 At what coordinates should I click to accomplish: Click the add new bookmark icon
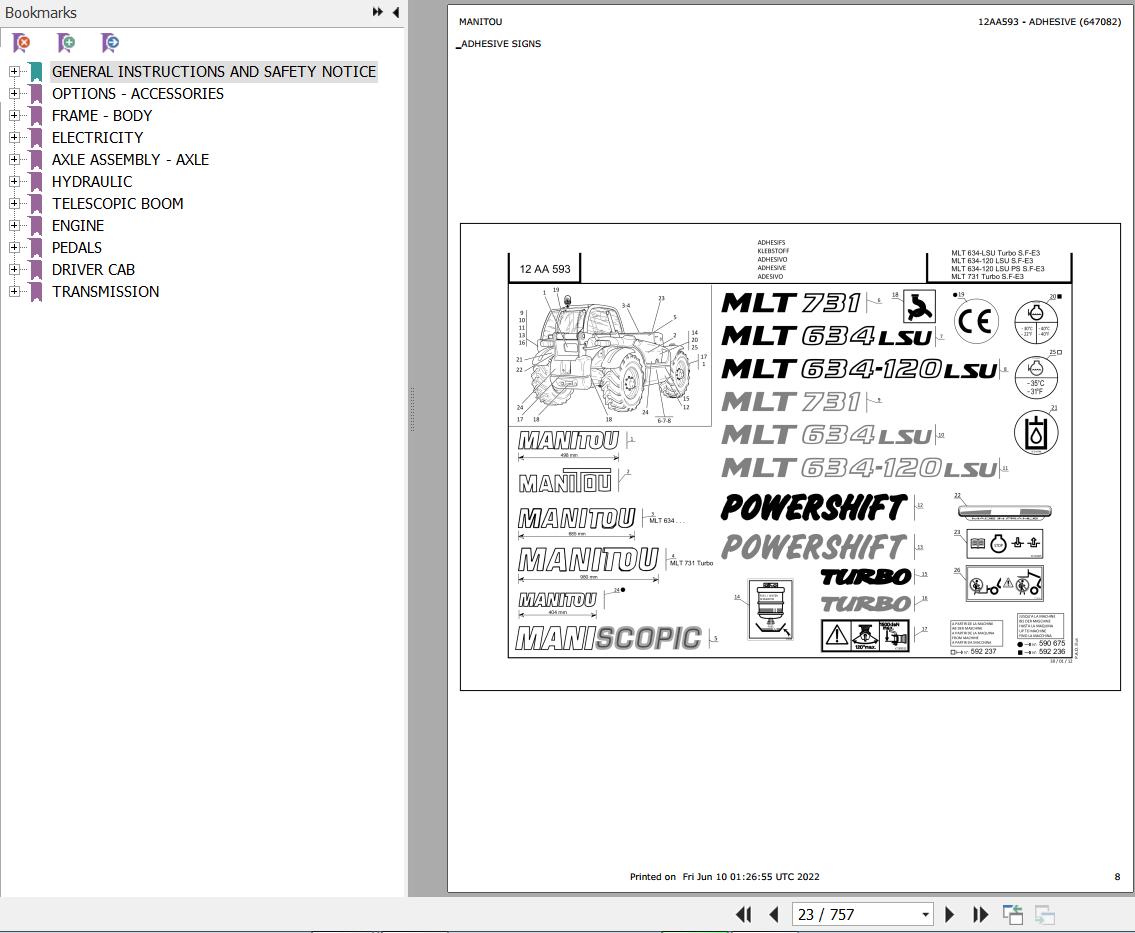[66, 43]
